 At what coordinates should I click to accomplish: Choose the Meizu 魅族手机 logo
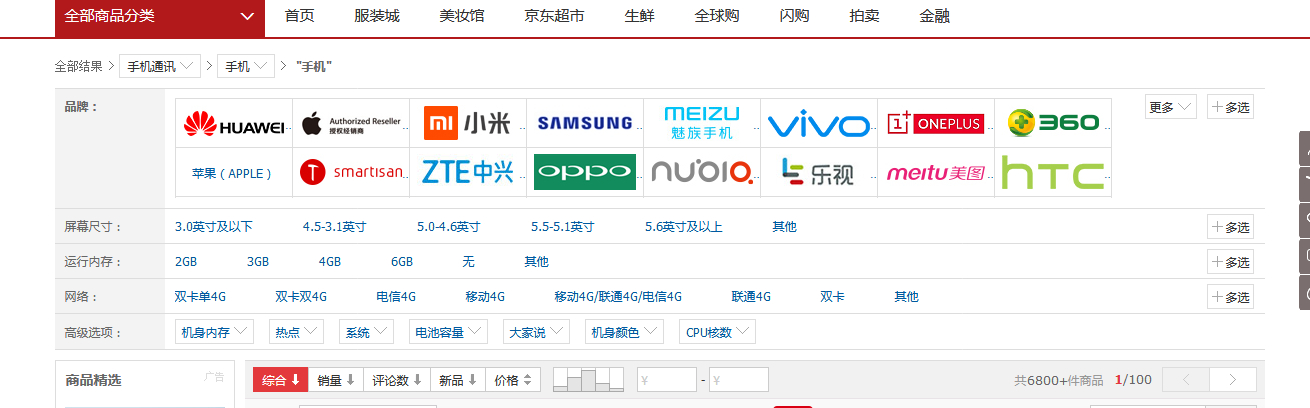click(x=702, y=123)
